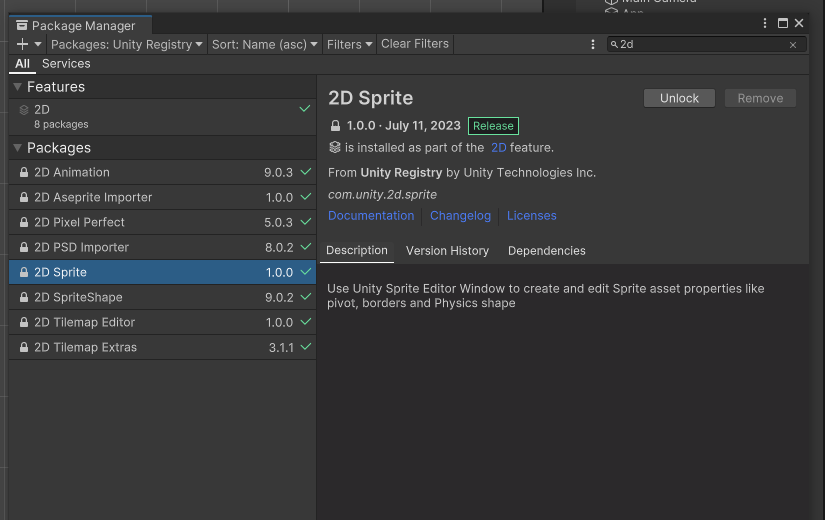Switch to the Description tab
Viewport: 825px width, 520px height.
357,251
